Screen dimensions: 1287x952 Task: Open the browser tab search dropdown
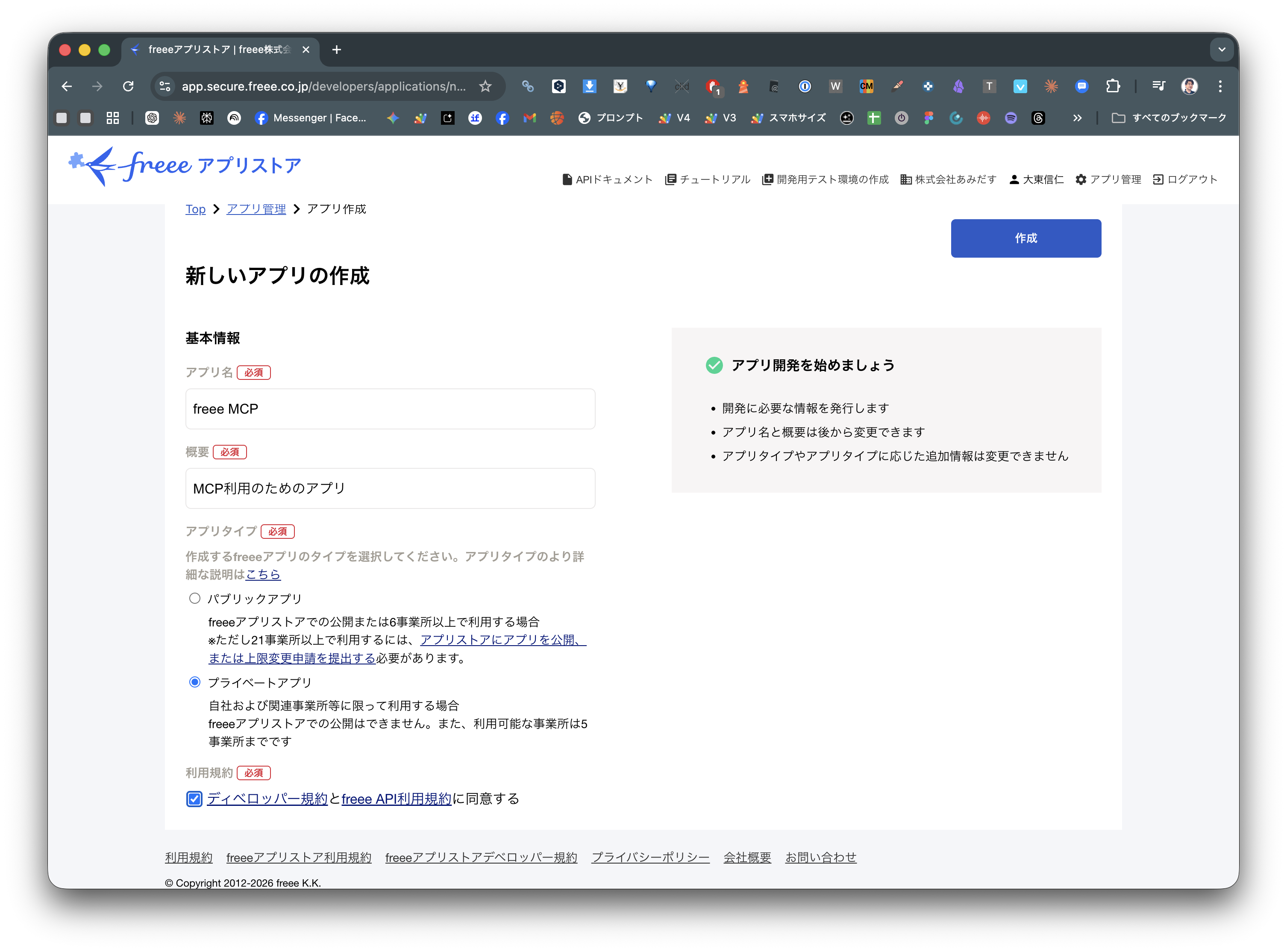pos(1222,50)
